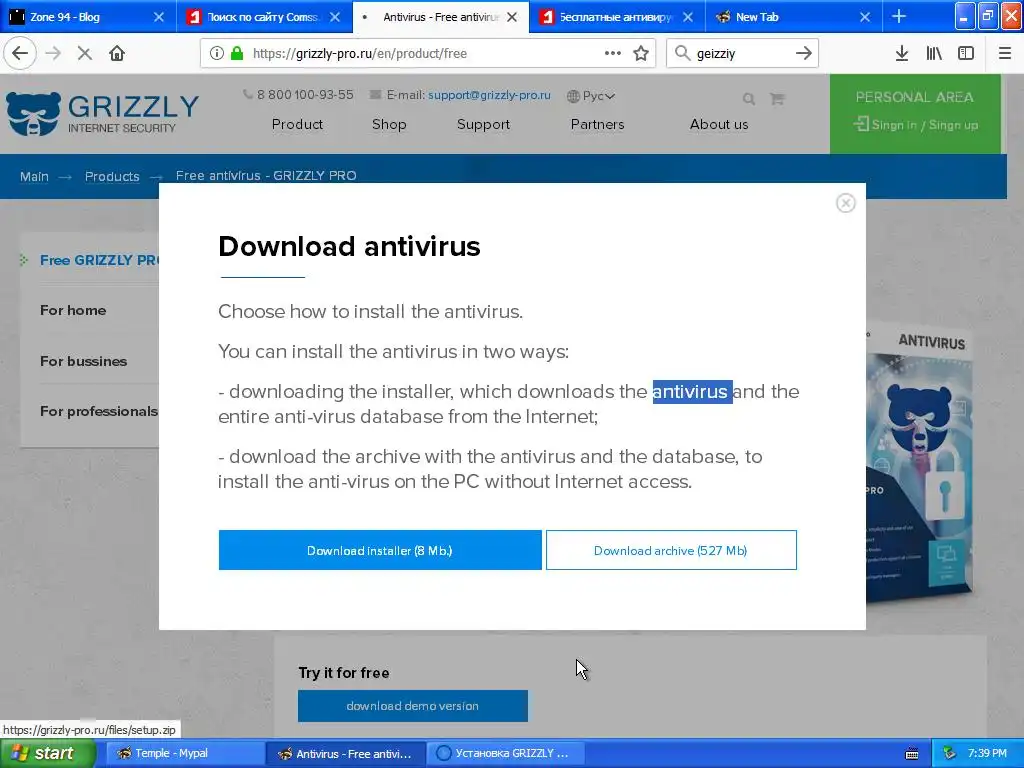Go to Main breadcrumb link
The height and width of the screenshot is (768, 1024).
pos(34,176)
